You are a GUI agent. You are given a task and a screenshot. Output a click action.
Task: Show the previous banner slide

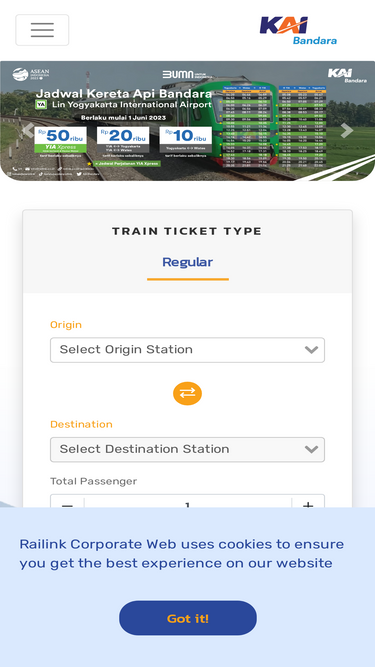click(27, 130)
